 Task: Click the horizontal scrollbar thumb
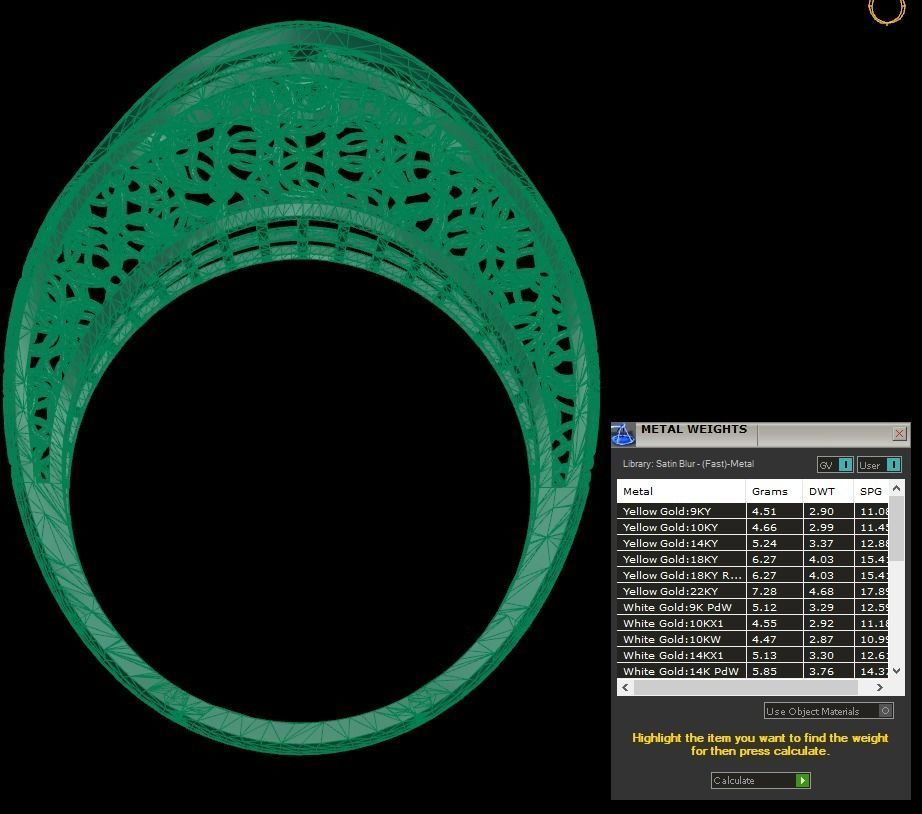[746, 687]
